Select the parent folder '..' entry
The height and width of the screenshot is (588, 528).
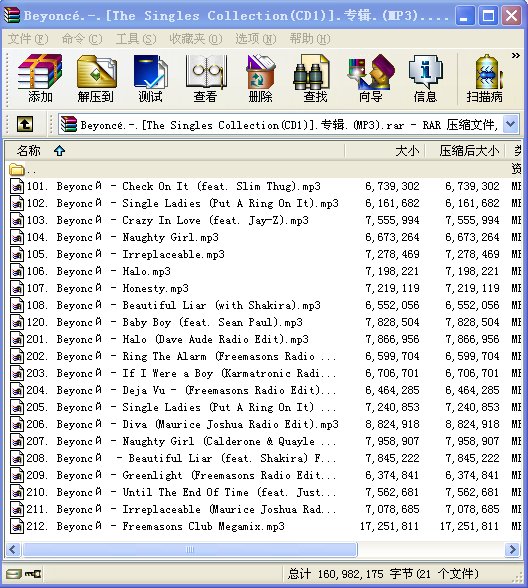[23, 170]
